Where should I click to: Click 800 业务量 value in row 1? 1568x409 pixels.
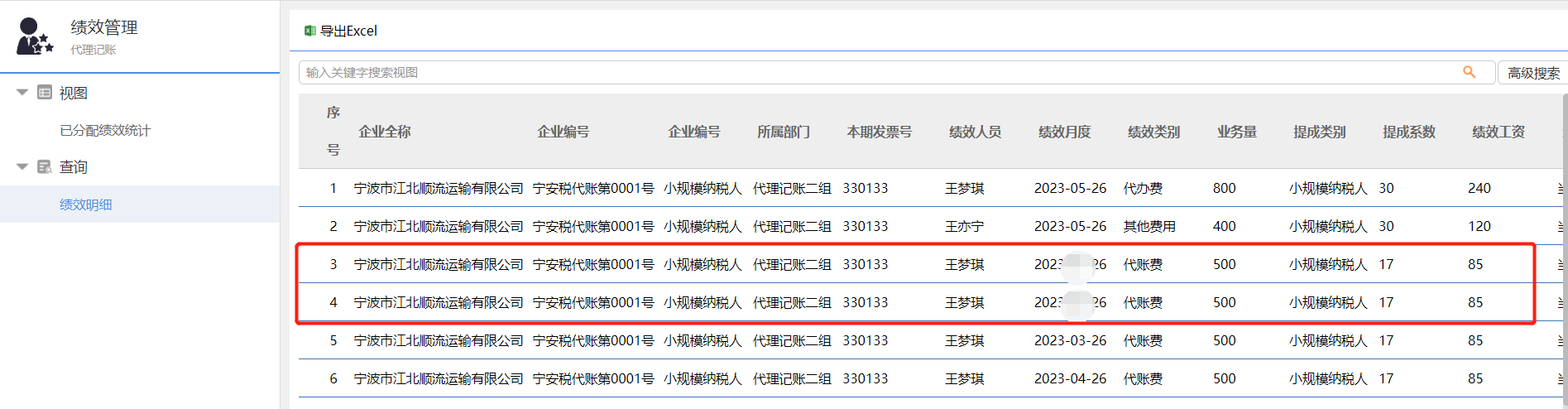[1225, 188]
